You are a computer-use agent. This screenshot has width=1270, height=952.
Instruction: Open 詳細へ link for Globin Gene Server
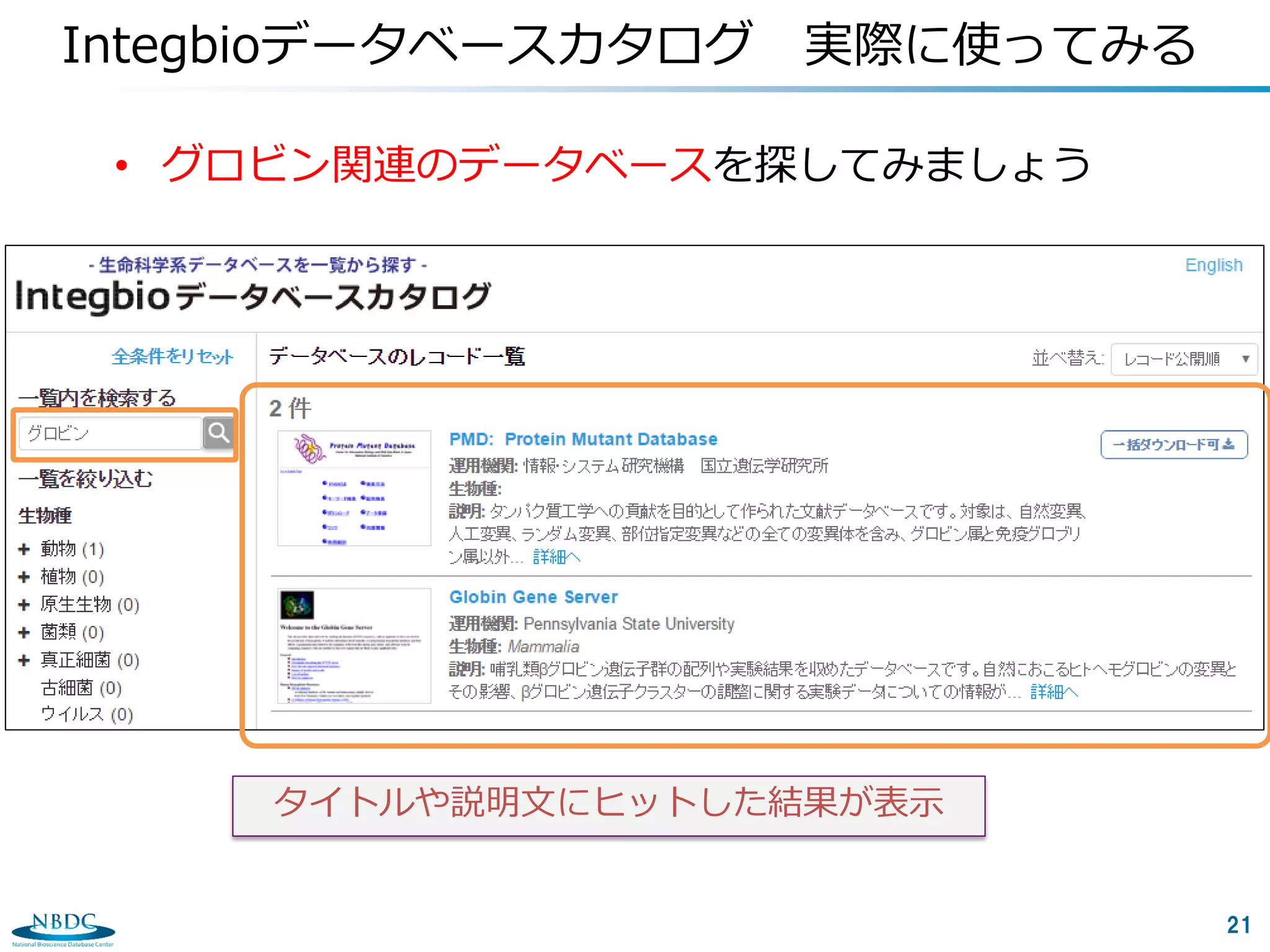[x=1054, y=692]
